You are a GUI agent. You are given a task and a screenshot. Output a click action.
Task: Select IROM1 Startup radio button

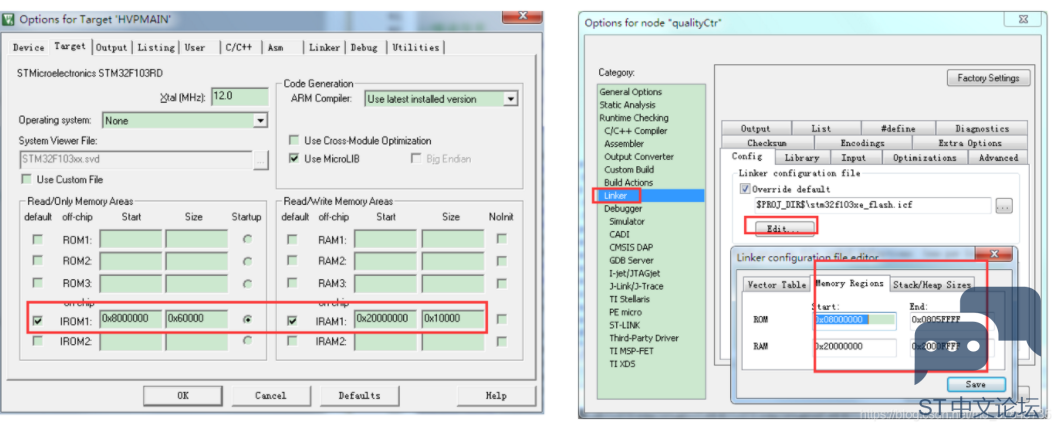(x=248, y=321)
